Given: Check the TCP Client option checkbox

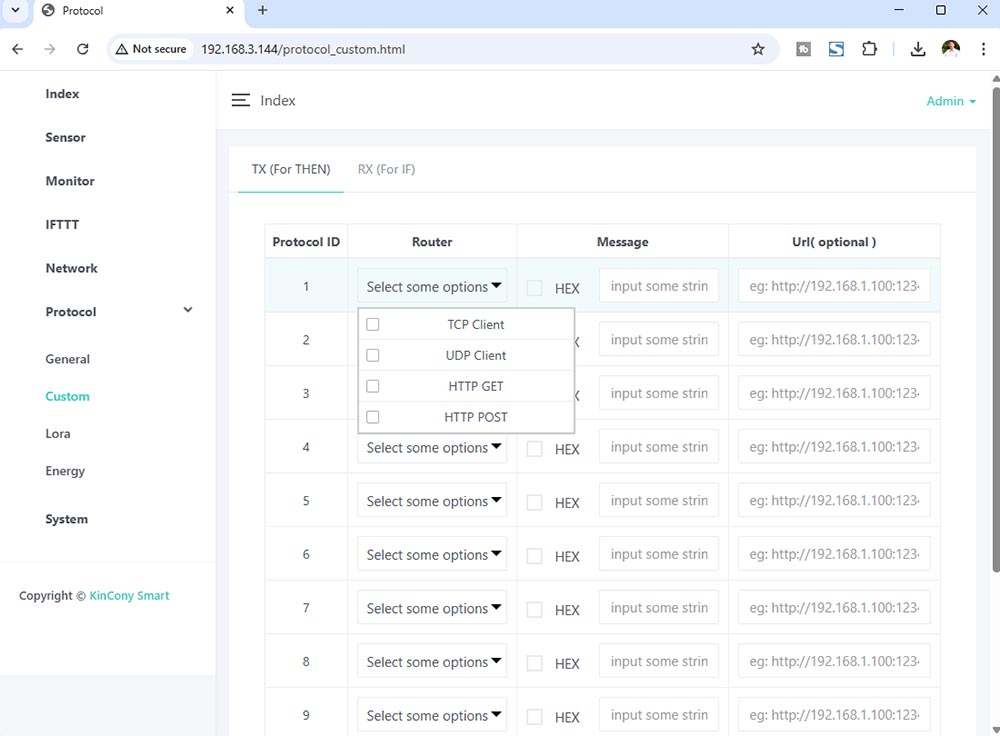Looking at the screenshot, I should [373, 325].
